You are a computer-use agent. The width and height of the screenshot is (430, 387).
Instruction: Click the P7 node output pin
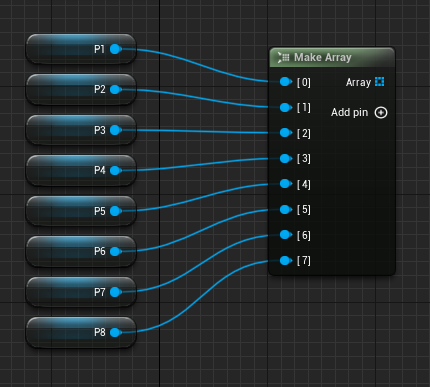pyautogui.click(x=116, y=292)
